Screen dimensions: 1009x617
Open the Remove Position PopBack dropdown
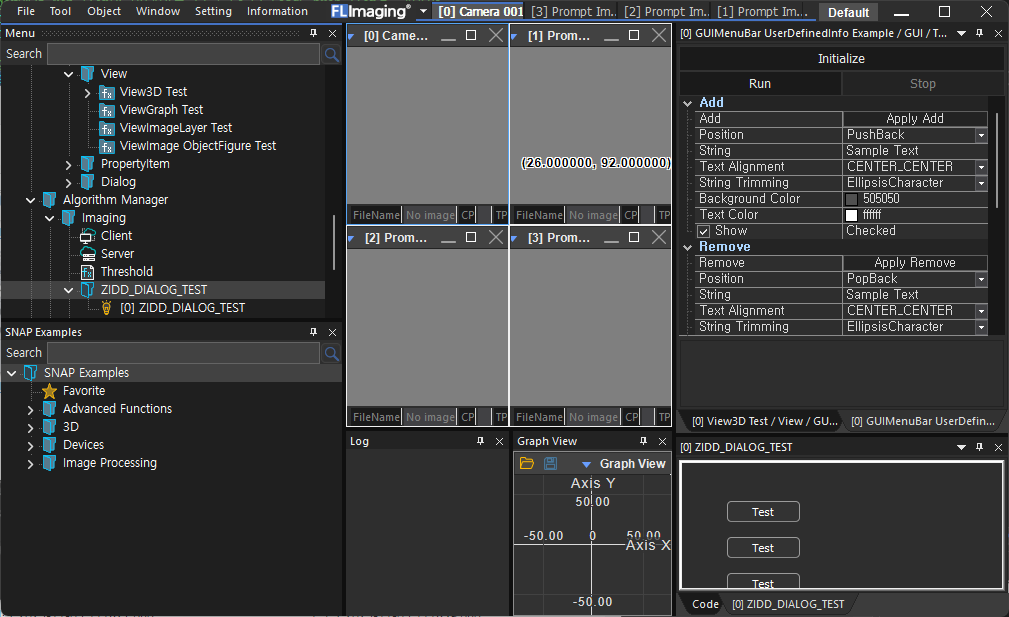click(981, 279)
